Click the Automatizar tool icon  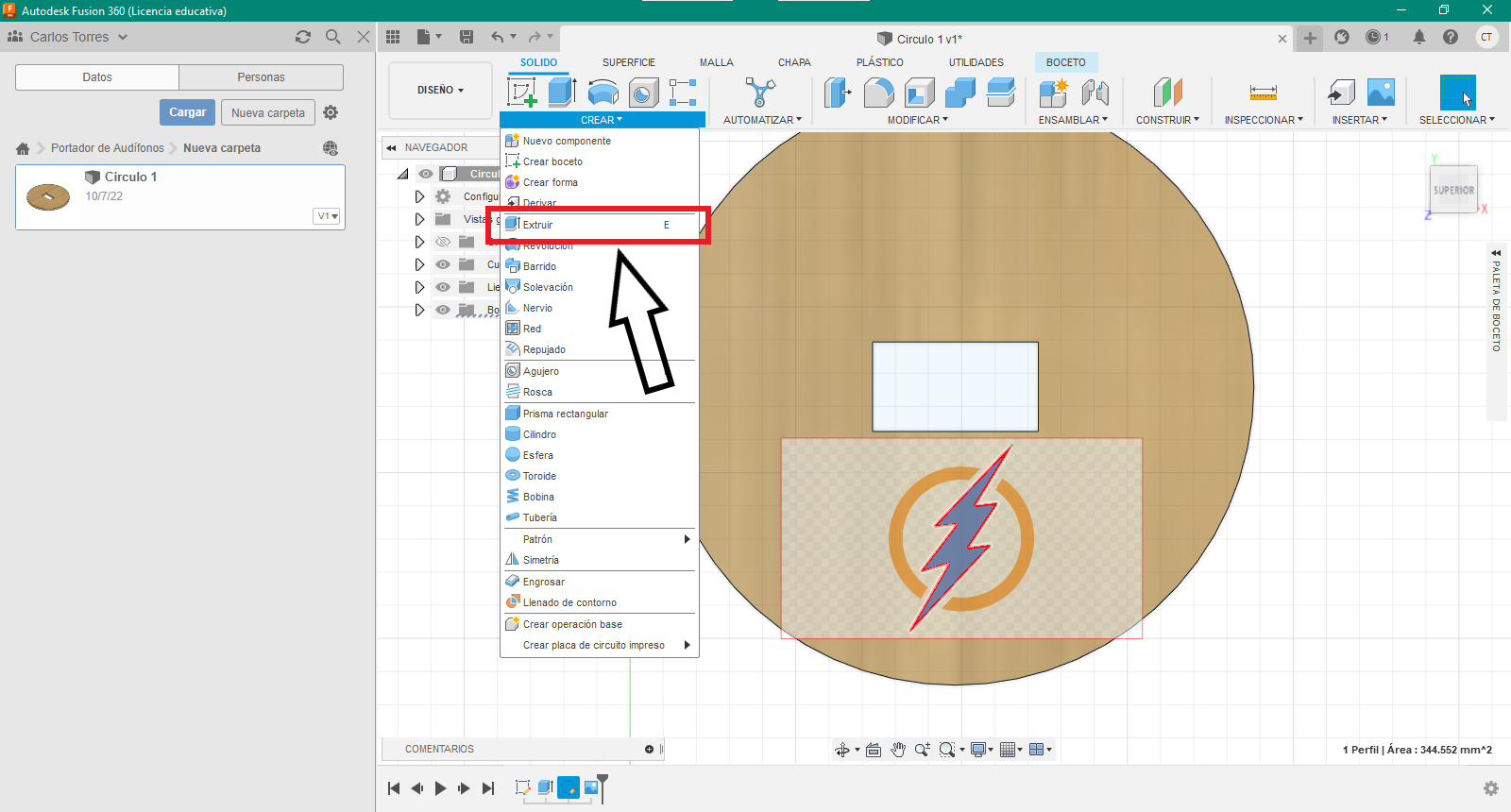760,93
